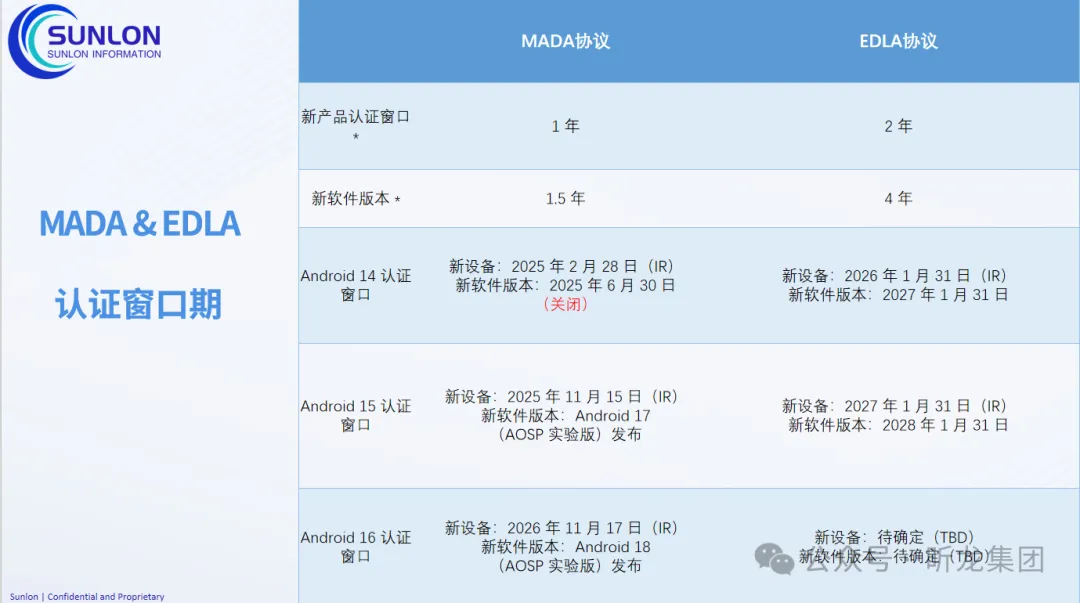Click the 2025 年 2 月 28 日 date
Viewport: 1080px width, 603px height.
(x=588, y=266)
